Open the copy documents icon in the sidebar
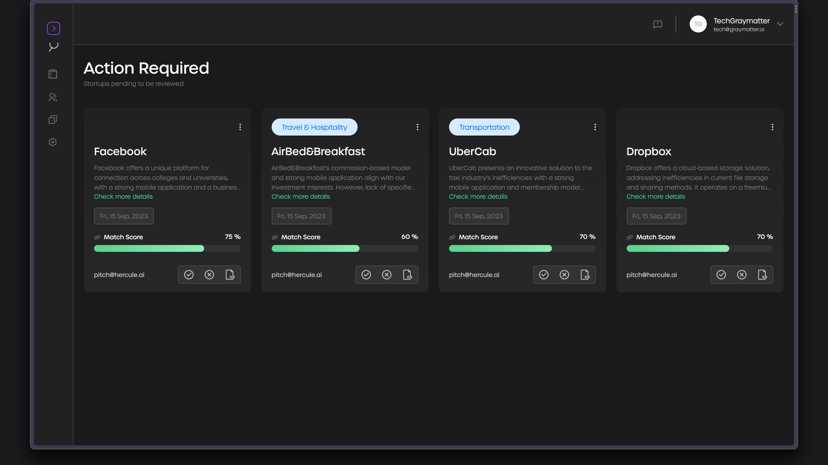Image resolution: width=828 pixels, height=465 pixels. [x=53, y=120]
